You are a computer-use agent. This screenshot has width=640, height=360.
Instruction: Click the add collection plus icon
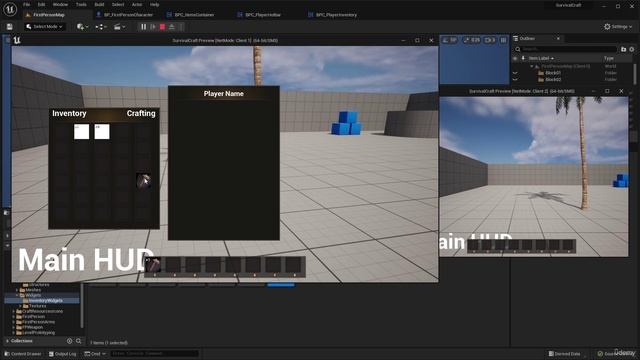[69, 341]
